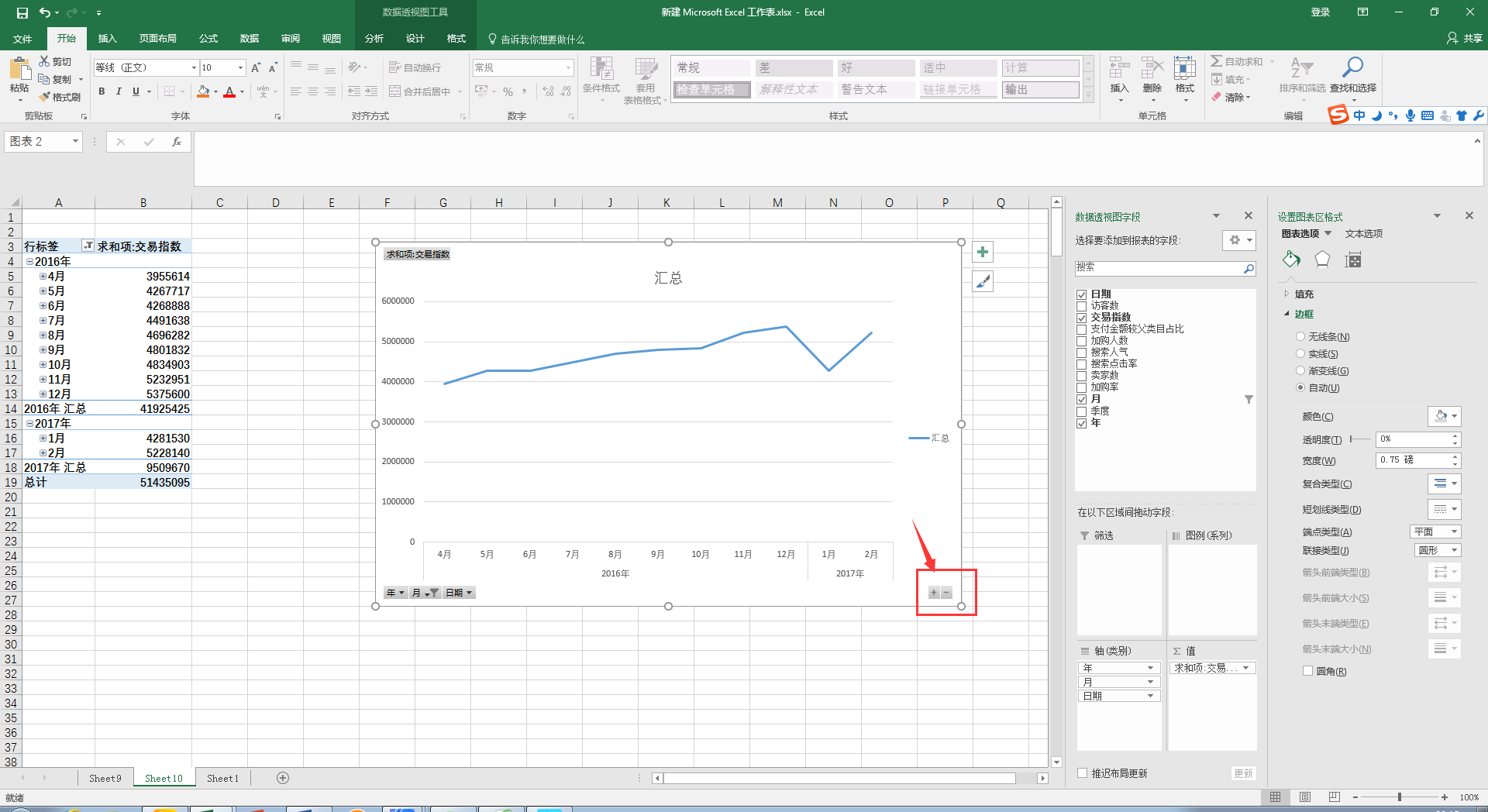Enable the 推迟布局更新 checkbox
The height and width of the screenshot is (812, 1488).
coord(1082,773)
